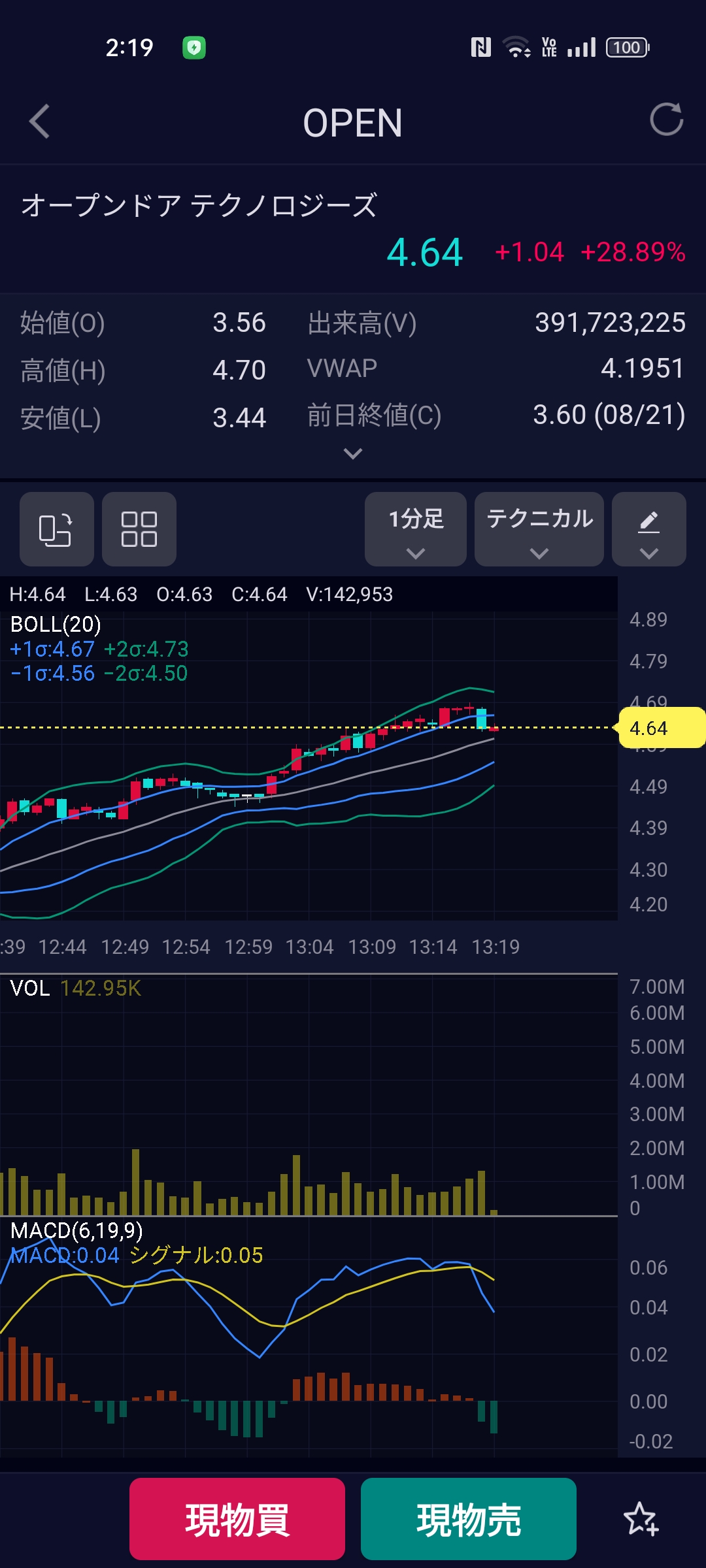Tap the current price 4.64

(x=425, y=253)
